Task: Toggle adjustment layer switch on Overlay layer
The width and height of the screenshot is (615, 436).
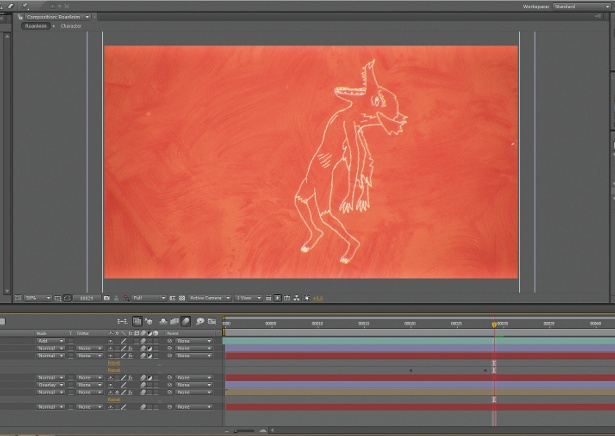Action: pyautogui.click(x=149, y=385)
